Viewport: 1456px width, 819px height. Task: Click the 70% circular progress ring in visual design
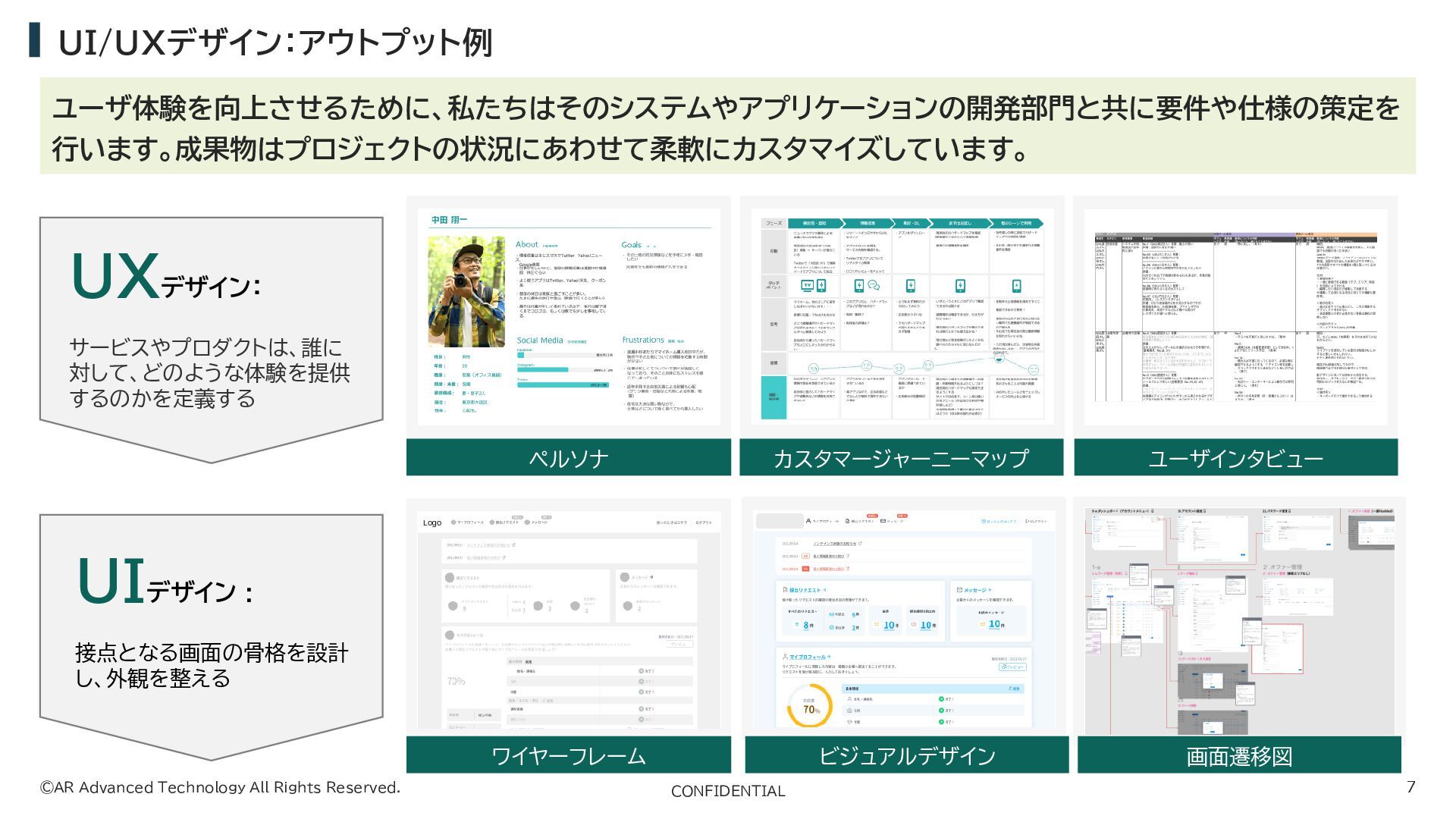[810, 707]
